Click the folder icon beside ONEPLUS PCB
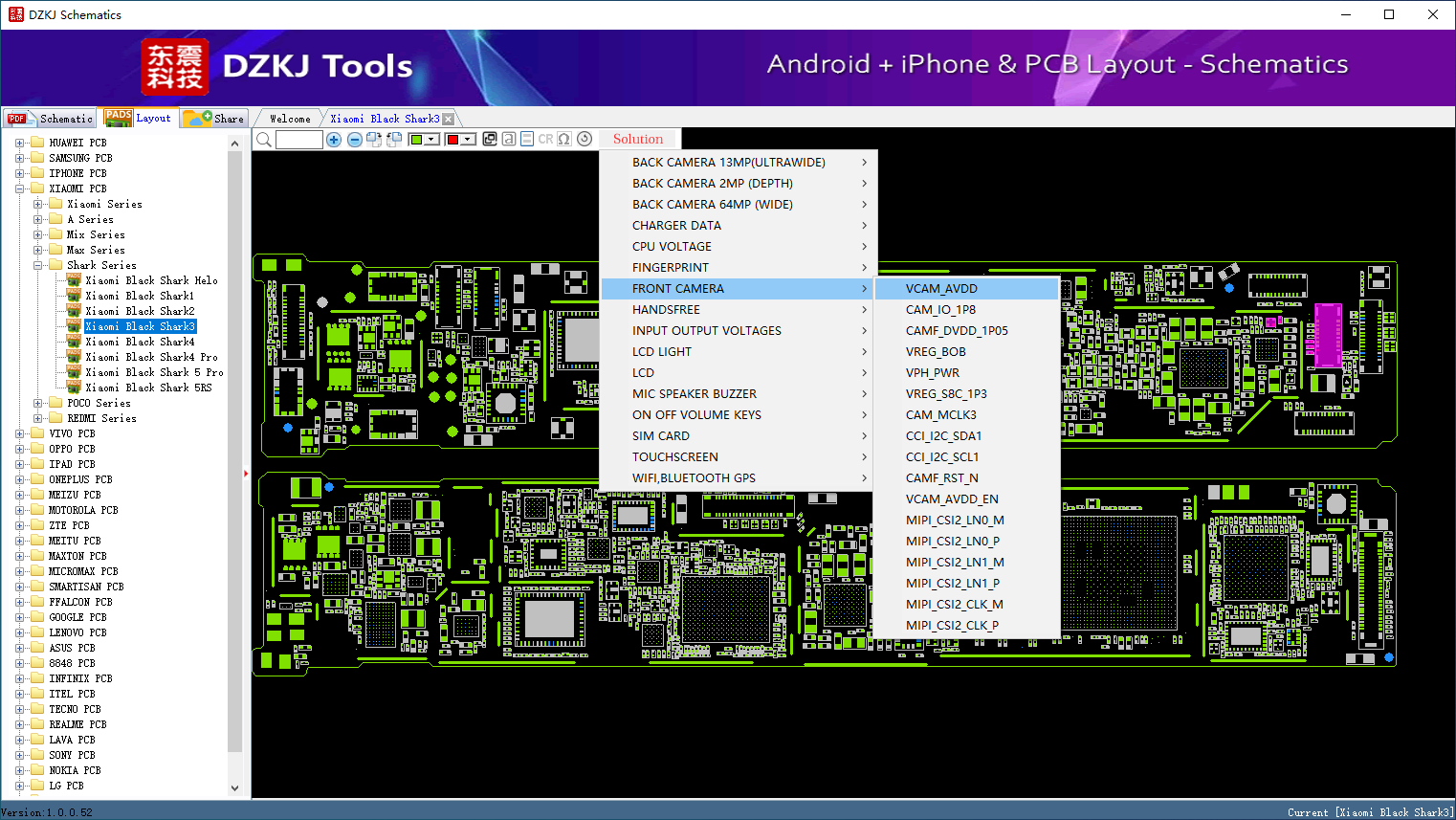This screenshot has width=1456, height=820. click(37, 479)
